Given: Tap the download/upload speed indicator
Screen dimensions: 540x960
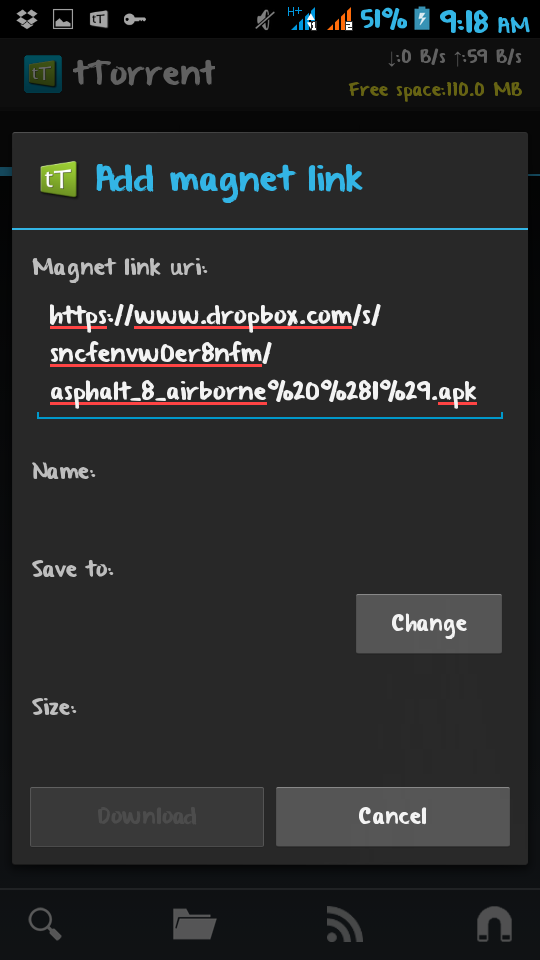Looking at the screenshot, I should (455, 58).
